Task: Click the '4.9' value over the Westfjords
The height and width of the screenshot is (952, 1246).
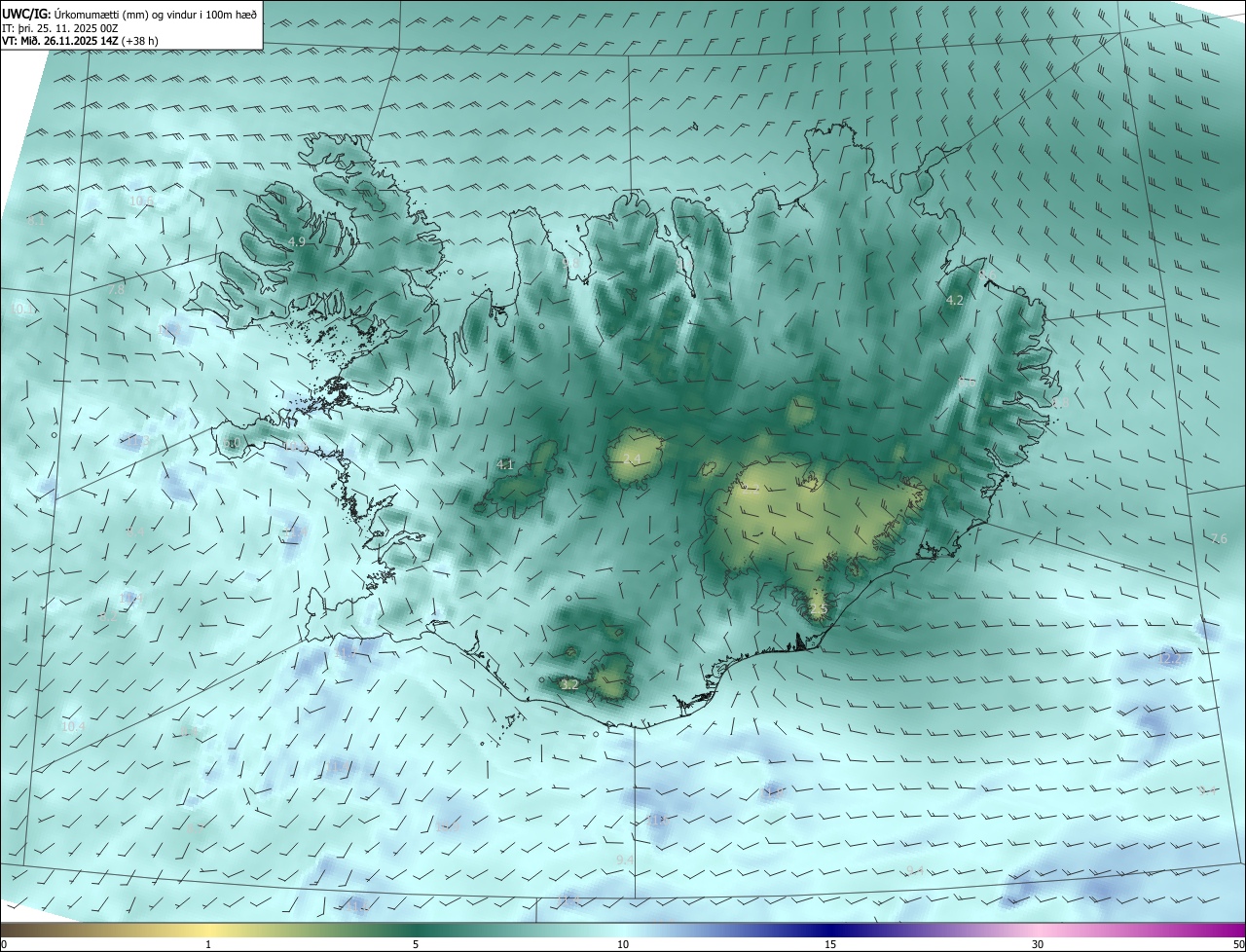Action: [x=298, y=241]
